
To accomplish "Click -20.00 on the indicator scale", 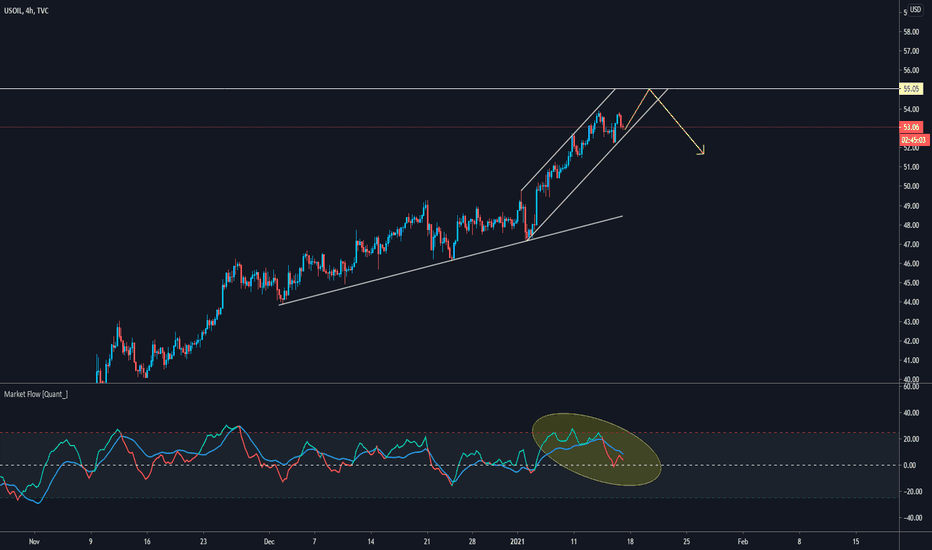I will (910, 492).
